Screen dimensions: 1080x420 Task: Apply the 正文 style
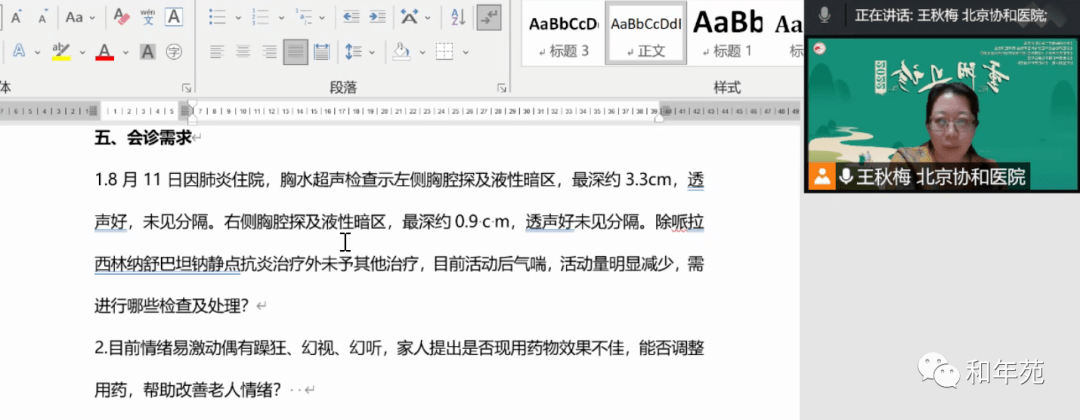(x=645, y=34)
